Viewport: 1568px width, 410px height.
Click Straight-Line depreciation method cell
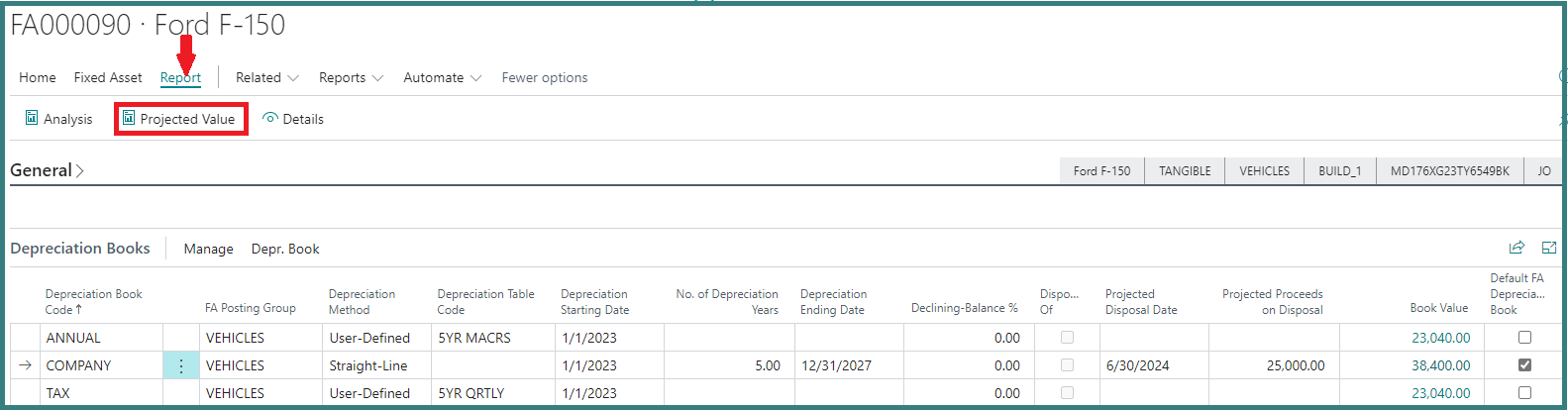point(368,365)
